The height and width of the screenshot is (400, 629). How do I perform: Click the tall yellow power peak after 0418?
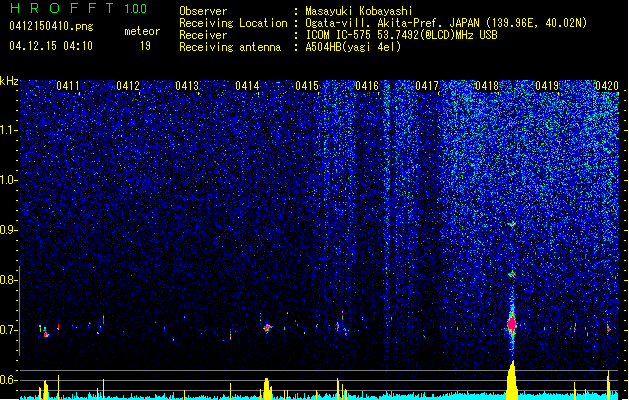pos(511,380)
